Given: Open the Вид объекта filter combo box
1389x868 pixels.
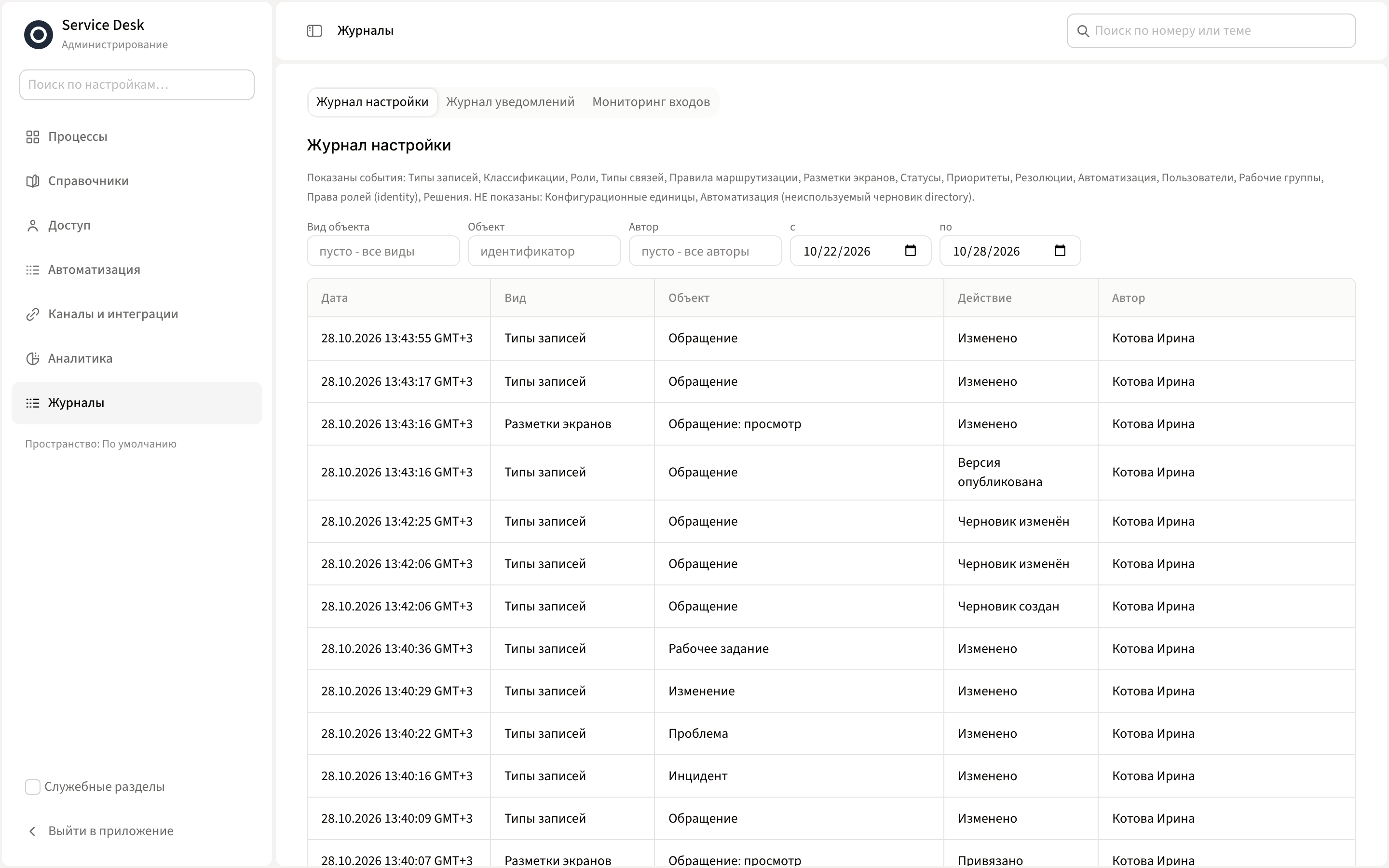Looking at the screenshot, I should coord(383,251).
